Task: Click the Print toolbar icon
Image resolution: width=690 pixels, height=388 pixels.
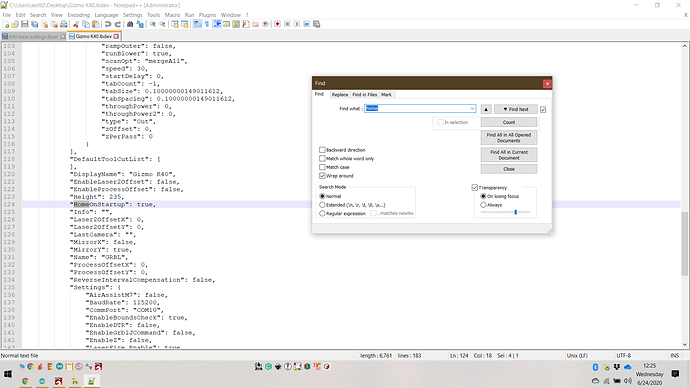Action: click(64, 24)
